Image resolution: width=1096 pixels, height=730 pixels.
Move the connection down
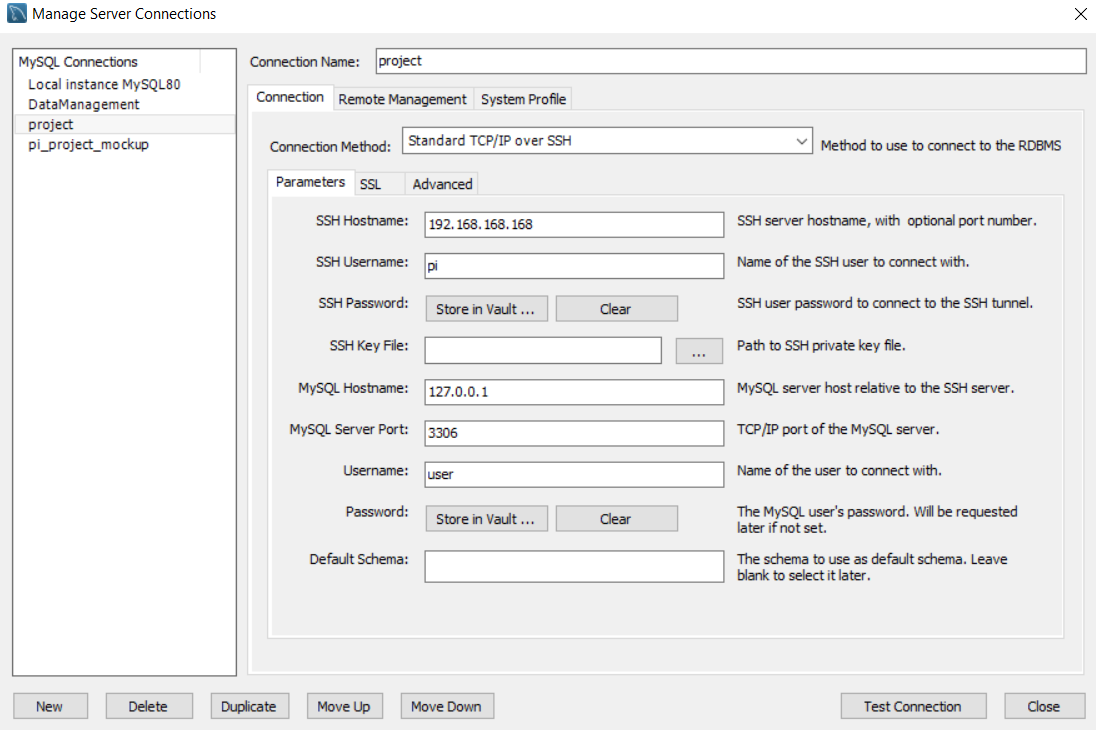[x=447, y=706]
